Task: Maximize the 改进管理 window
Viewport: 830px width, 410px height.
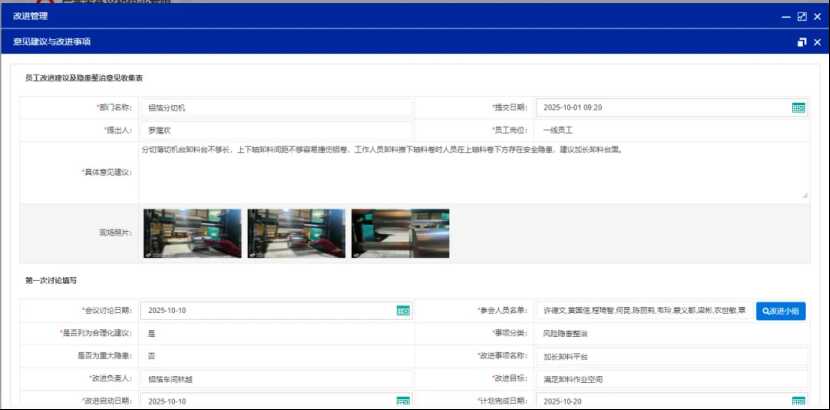Action: coord(801,16)
